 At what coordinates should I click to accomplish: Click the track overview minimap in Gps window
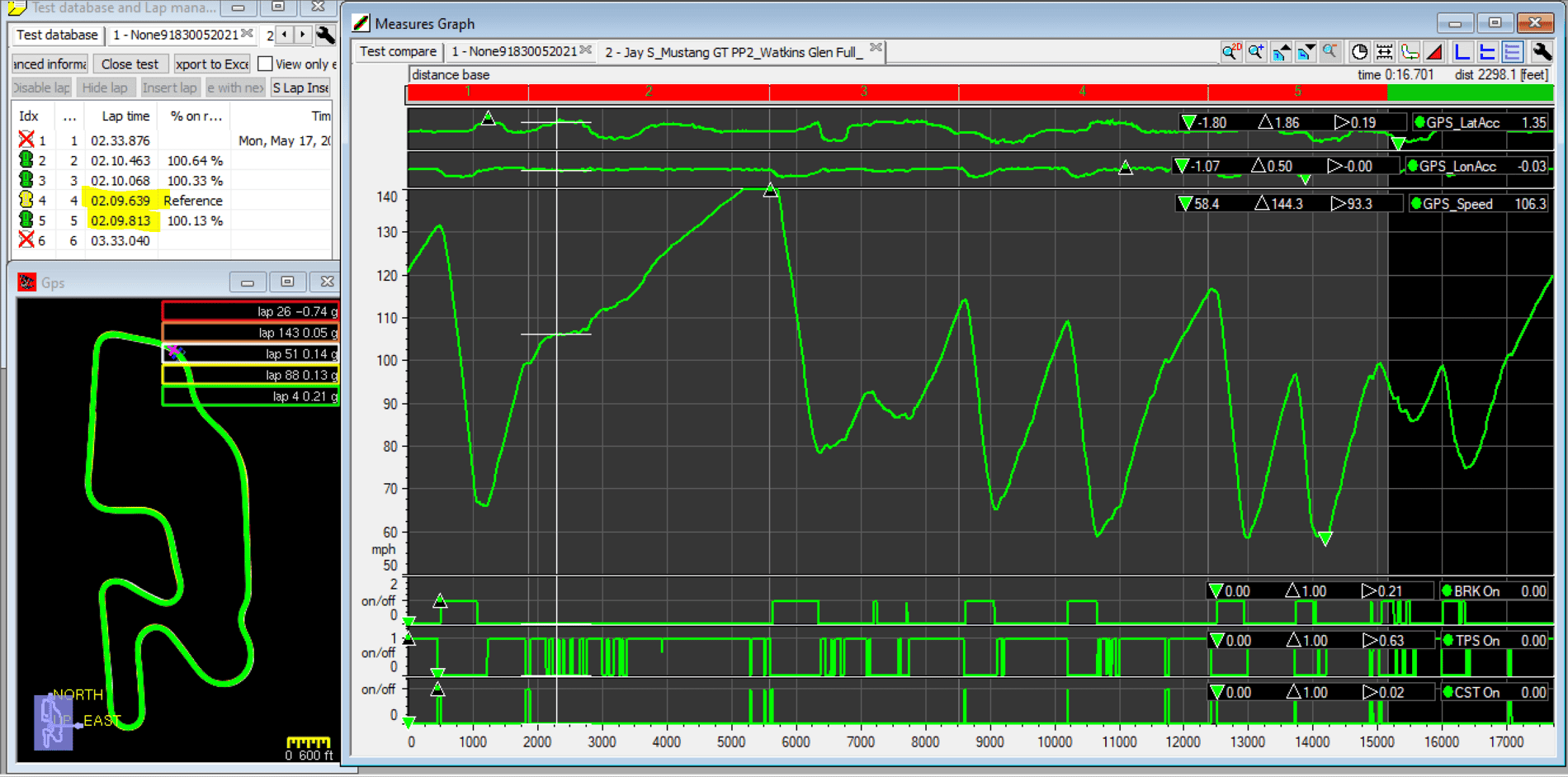tap(54, 722)
